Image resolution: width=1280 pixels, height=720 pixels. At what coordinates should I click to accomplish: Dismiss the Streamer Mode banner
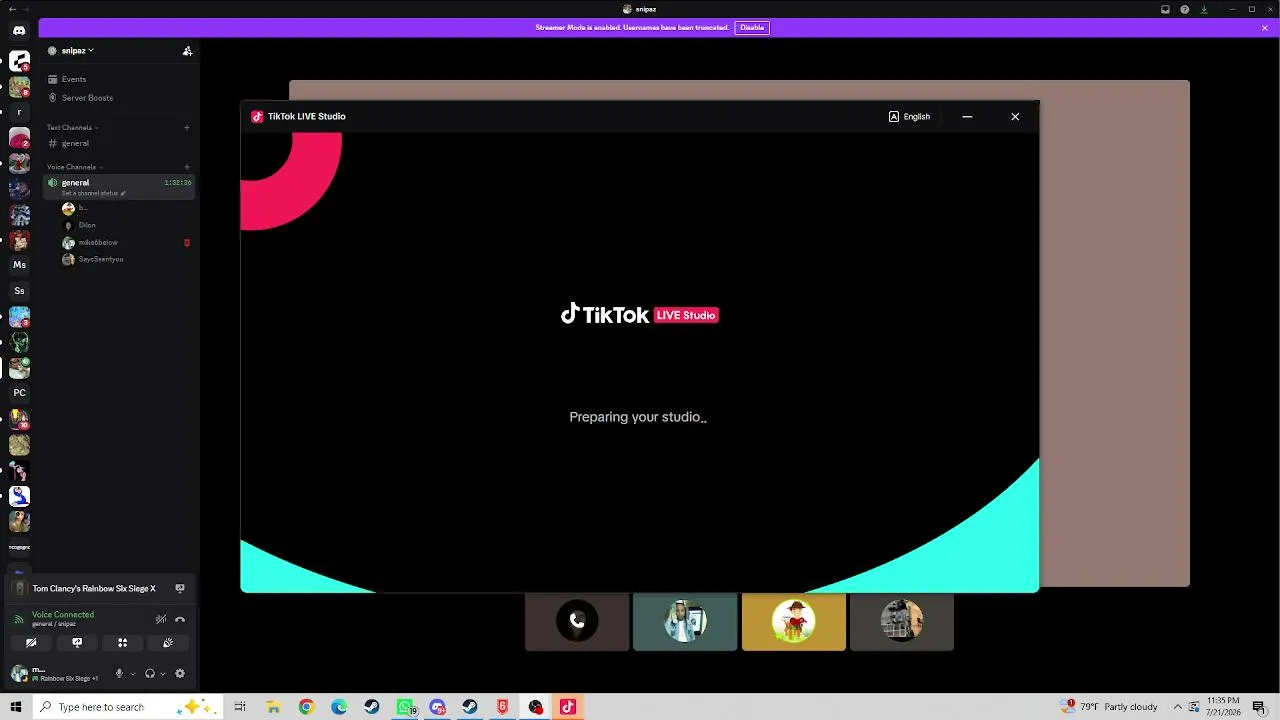tap(1265, 28)
